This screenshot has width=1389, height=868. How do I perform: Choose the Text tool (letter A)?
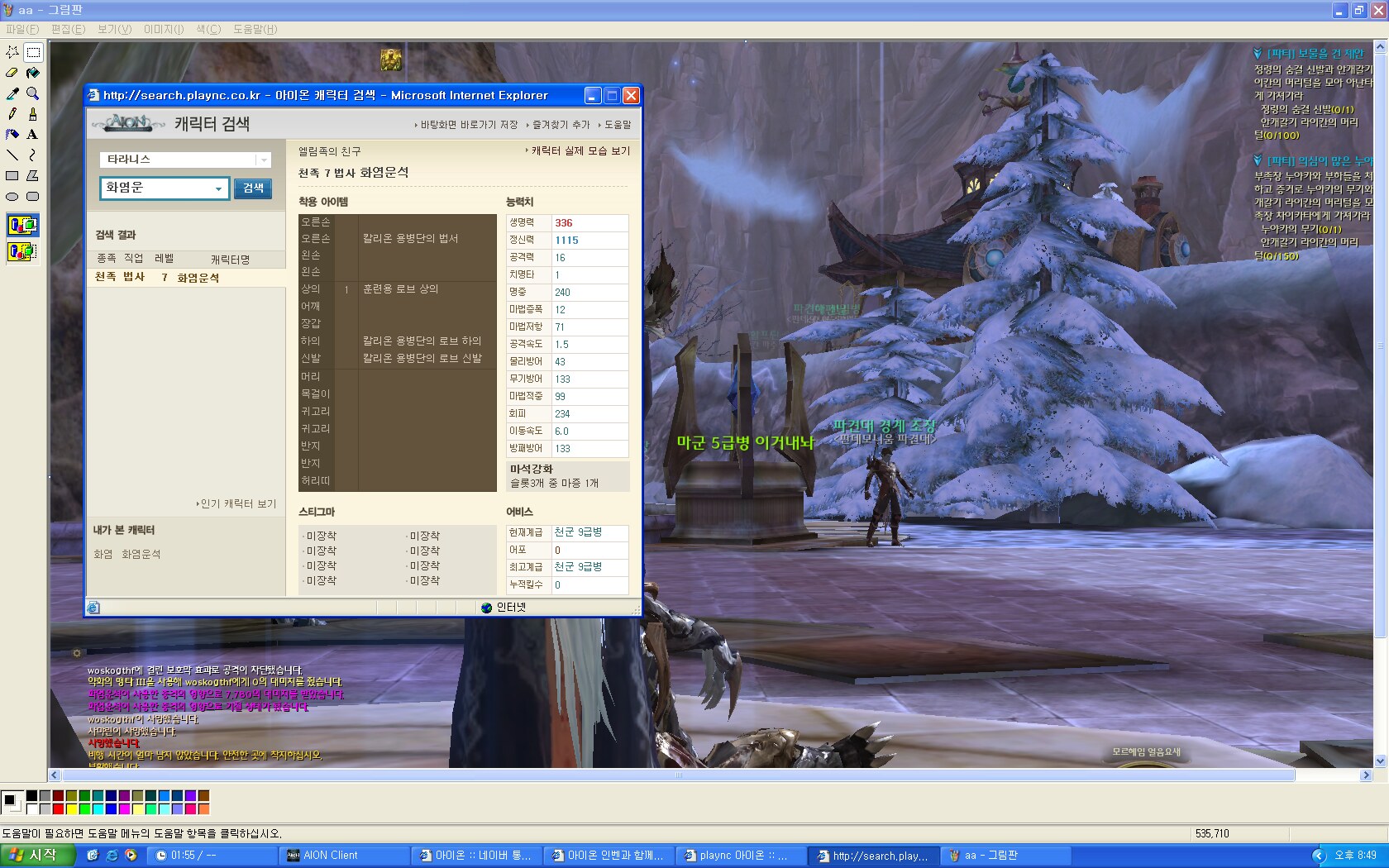[x=32, y=135]
